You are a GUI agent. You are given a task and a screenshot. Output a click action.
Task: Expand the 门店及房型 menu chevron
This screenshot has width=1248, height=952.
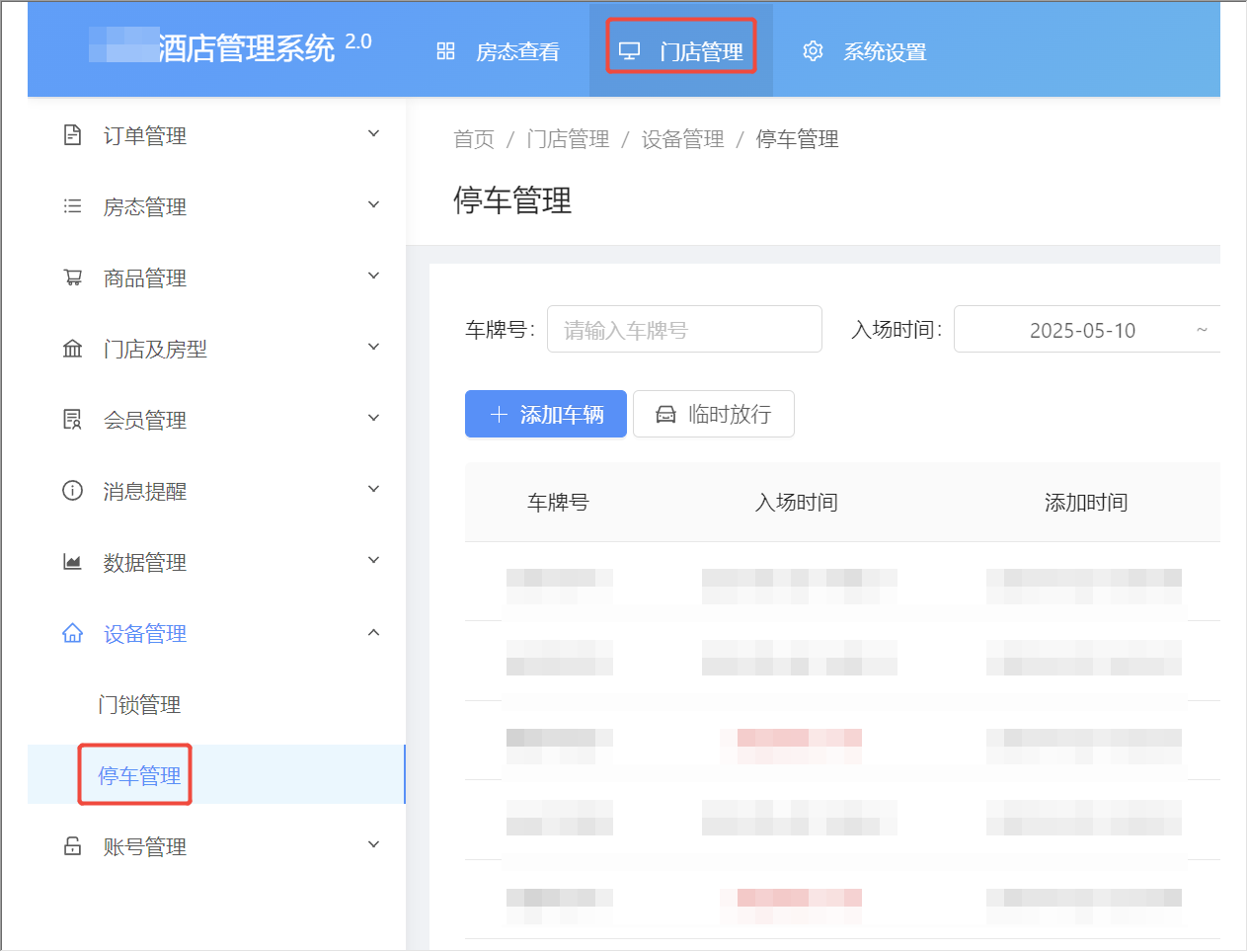[373, 347]
